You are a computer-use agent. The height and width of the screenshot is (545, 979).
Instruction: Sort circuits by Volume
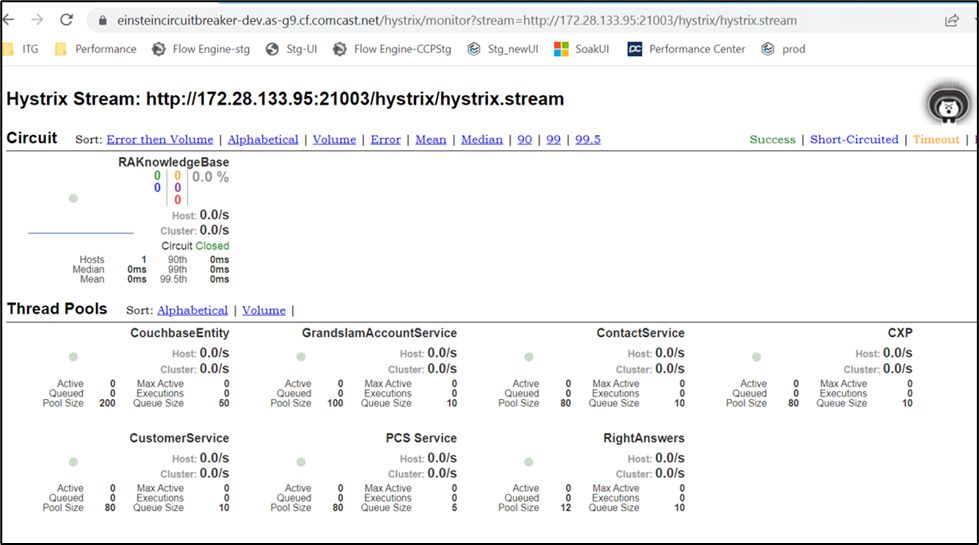(x=334, y=139)
